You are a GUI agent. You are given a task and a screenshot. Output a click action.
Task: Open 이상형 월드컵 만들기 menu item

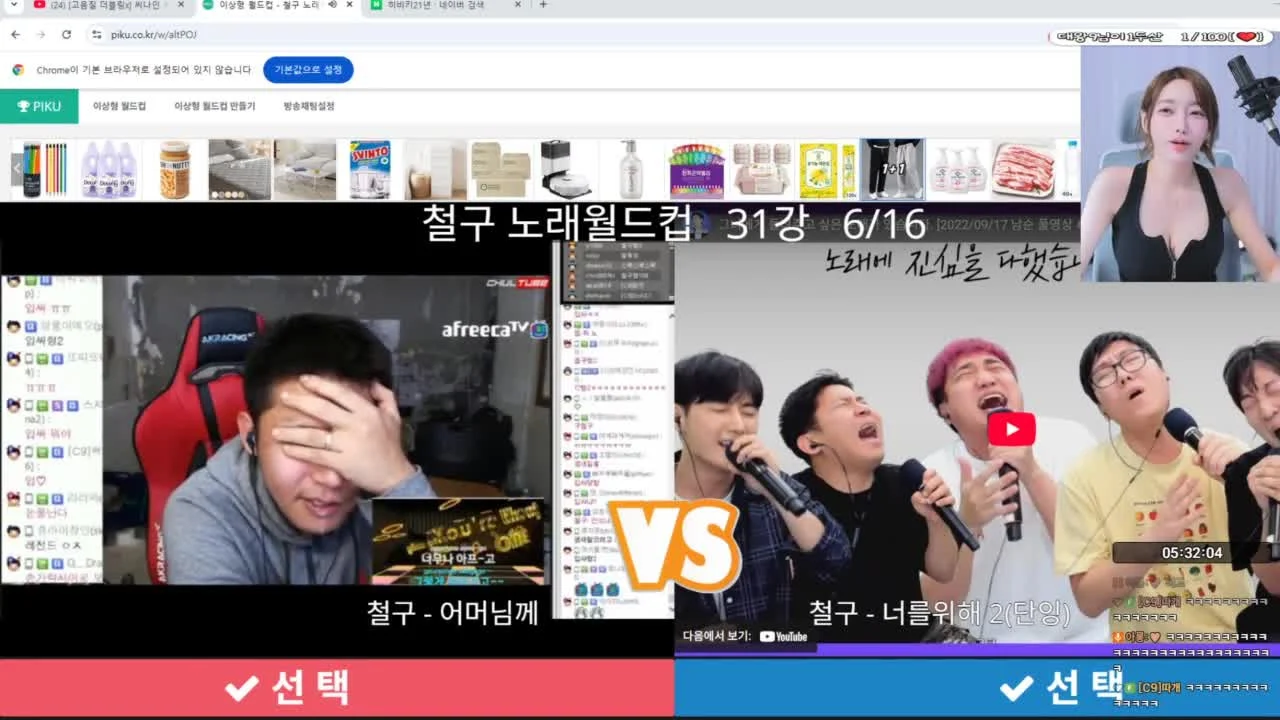coord(214,106)
